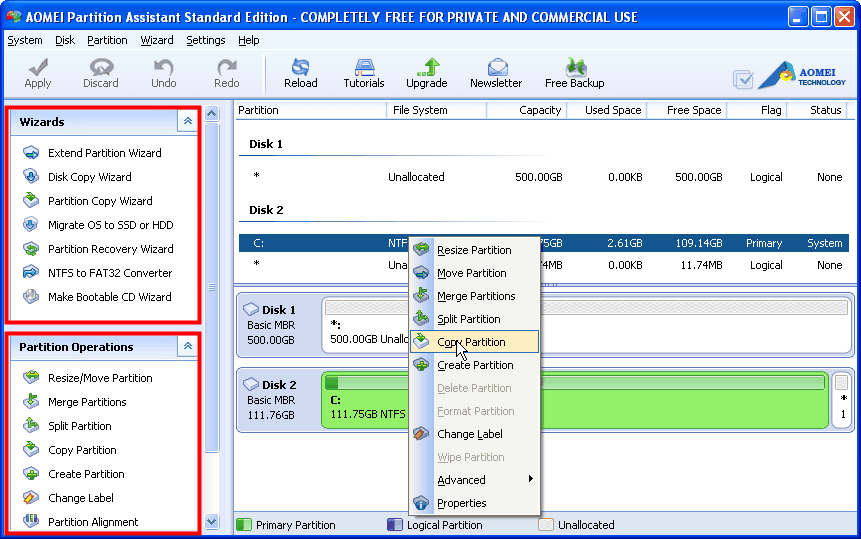Viewport: 861px width, 539px height.
Task: Choose Change Label from context menu
Action: pos(474,434)
